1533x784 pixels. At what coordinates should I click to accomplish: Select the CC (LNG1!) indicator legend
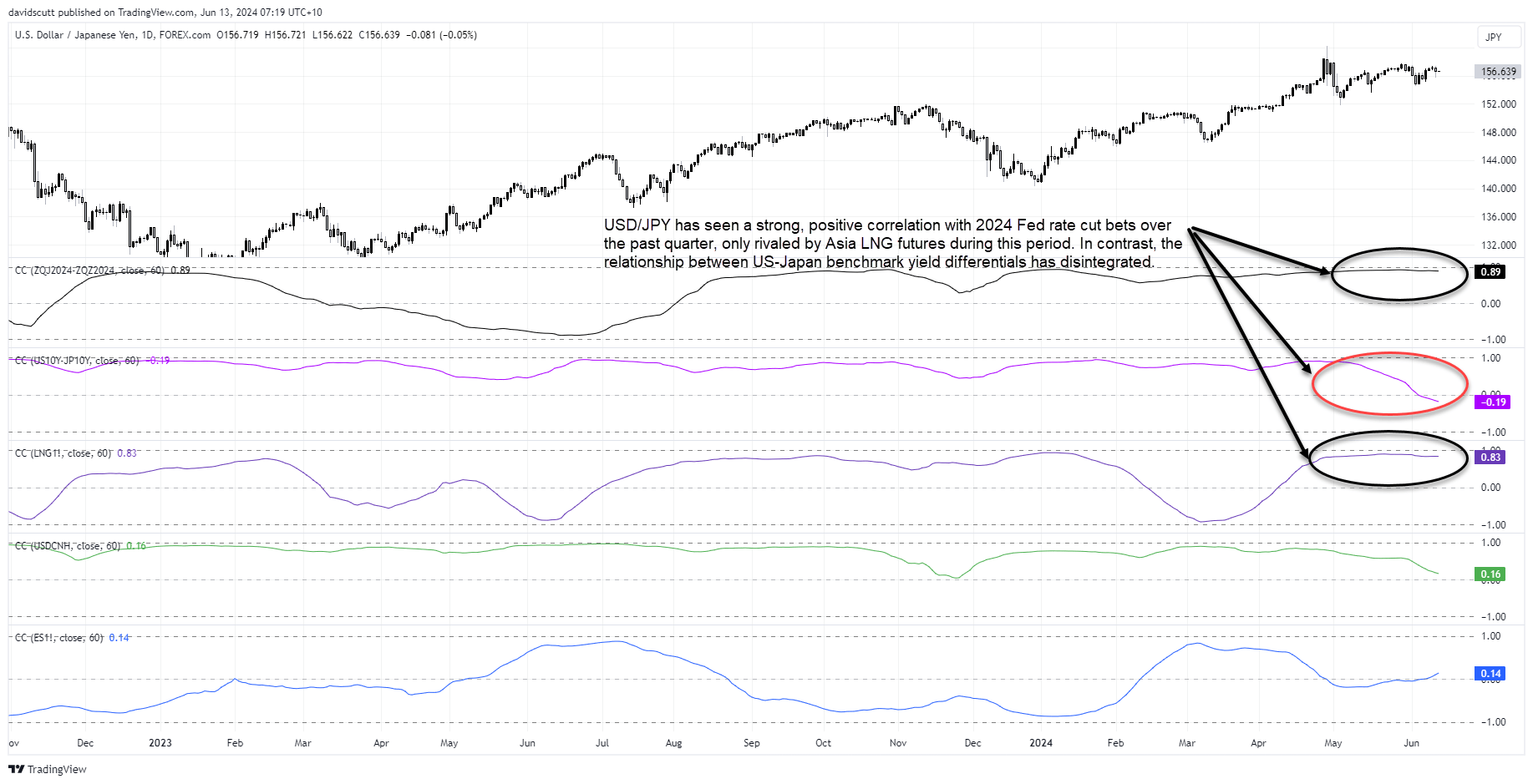(x=63, y=453)
